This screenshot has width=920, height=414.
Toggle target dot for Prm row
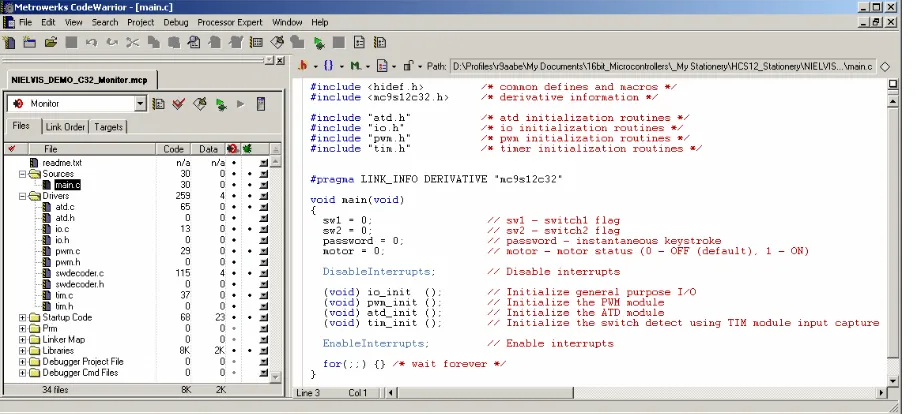click(234, 328)
